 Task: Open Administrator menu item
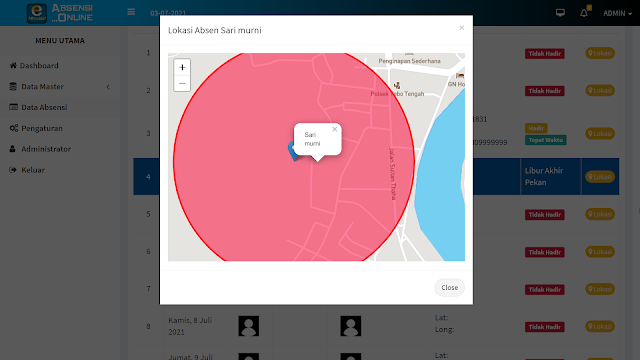click(x=60, y=149)
